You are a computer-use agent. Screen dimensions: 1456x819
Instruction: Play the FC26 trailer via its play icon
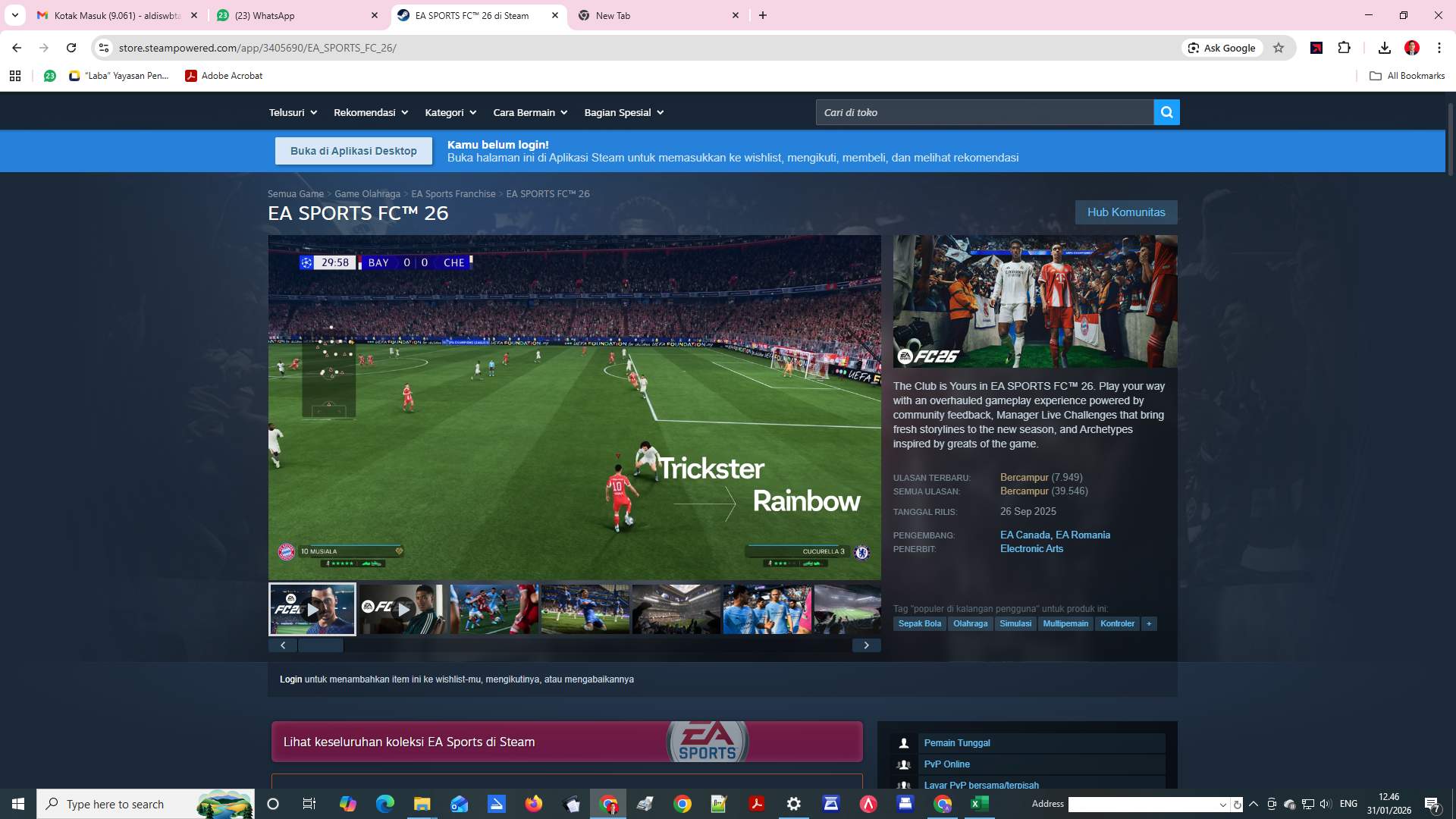(x=313, y=609)
